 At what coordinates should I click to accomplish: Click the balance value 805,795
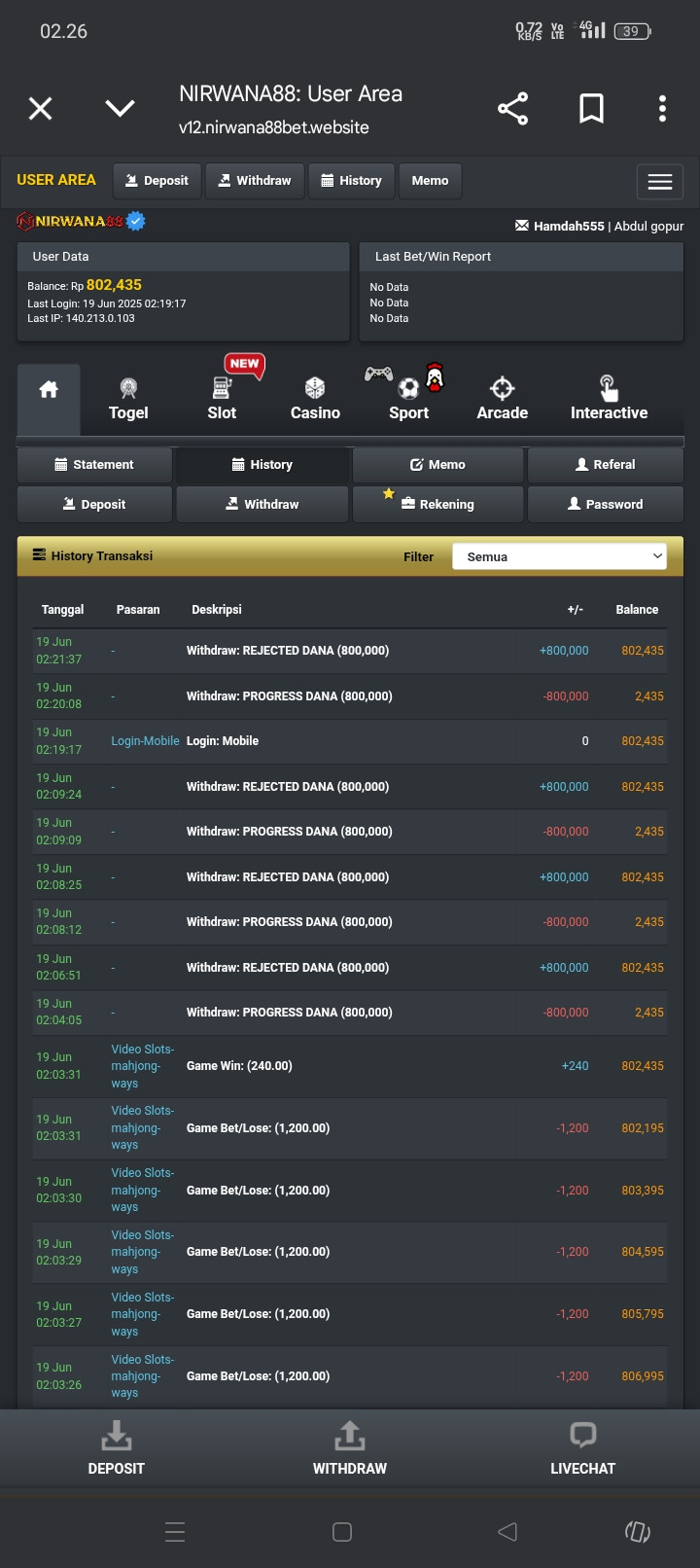(643, 1314)
